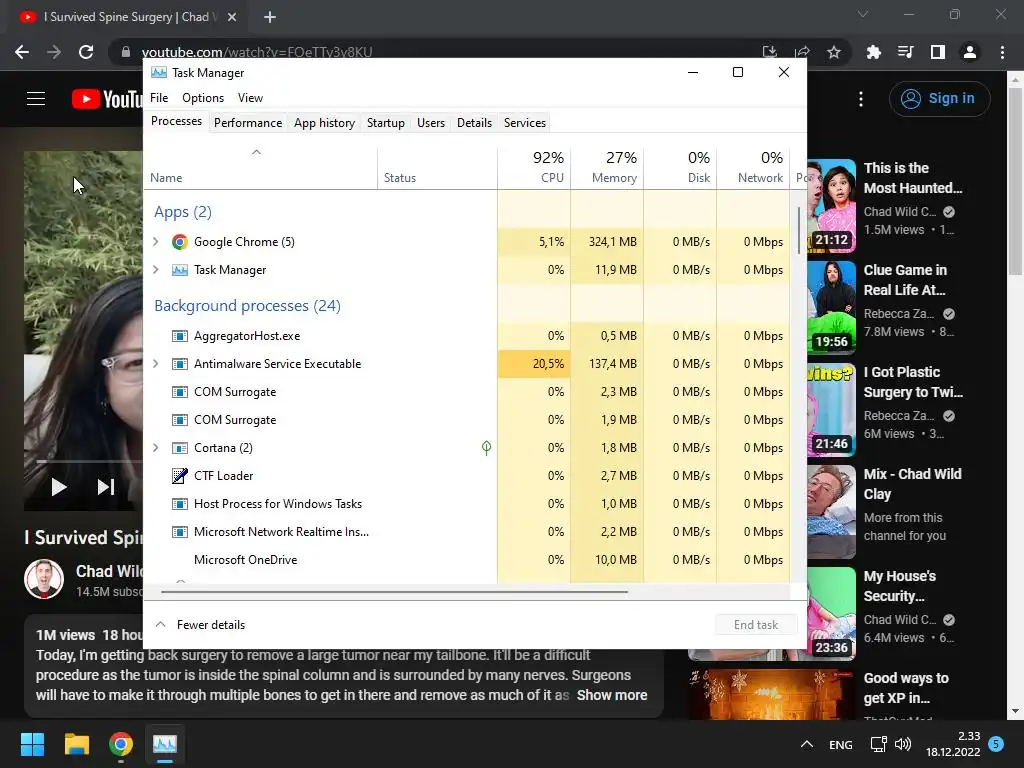Viewport: 1024px width, 768px height.
Task: Click the Google Chrome process icon
Action: (x=180, y=242)
